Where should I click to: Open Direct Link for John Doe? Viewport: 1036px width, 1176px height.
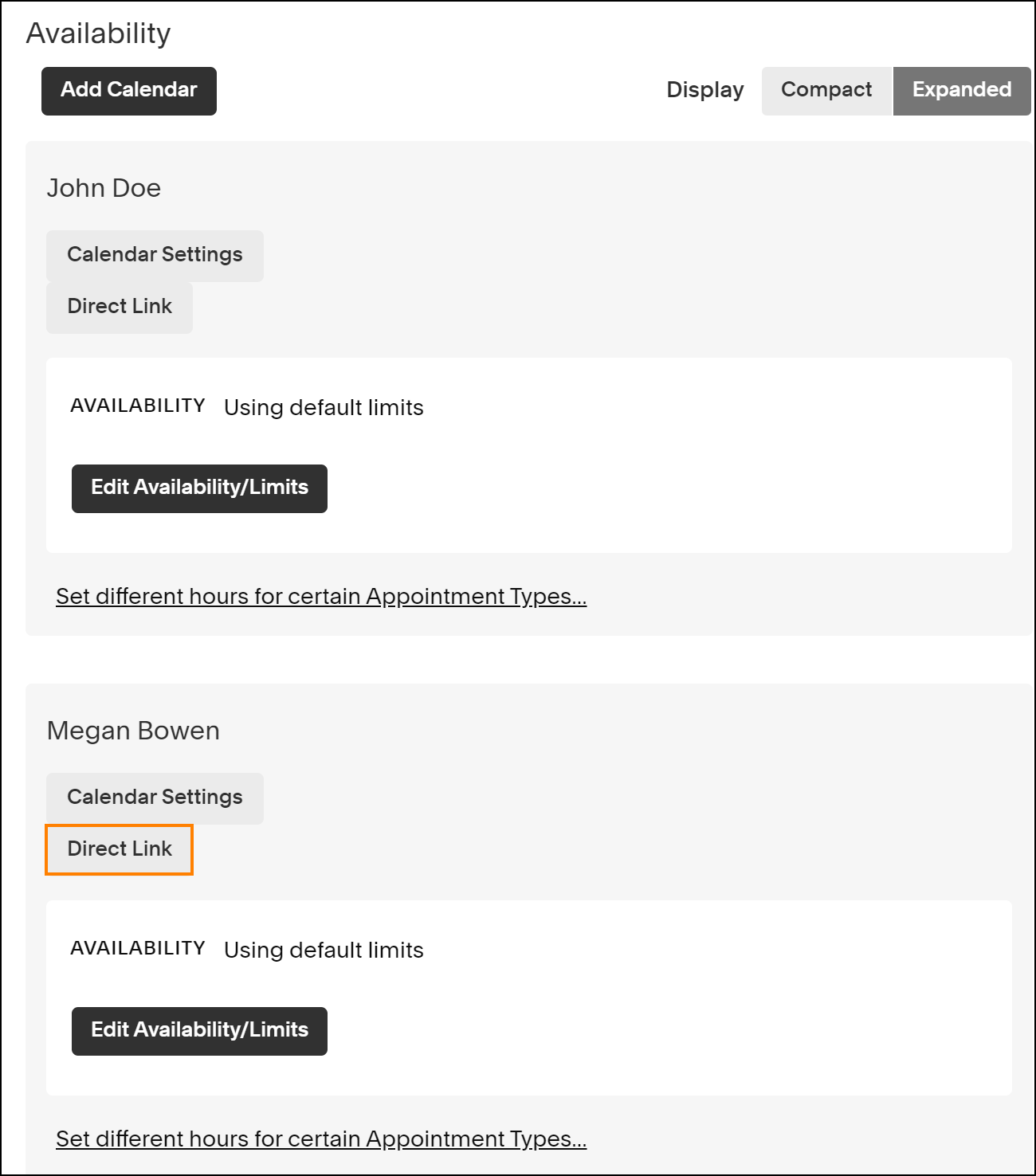pos(120,308)
